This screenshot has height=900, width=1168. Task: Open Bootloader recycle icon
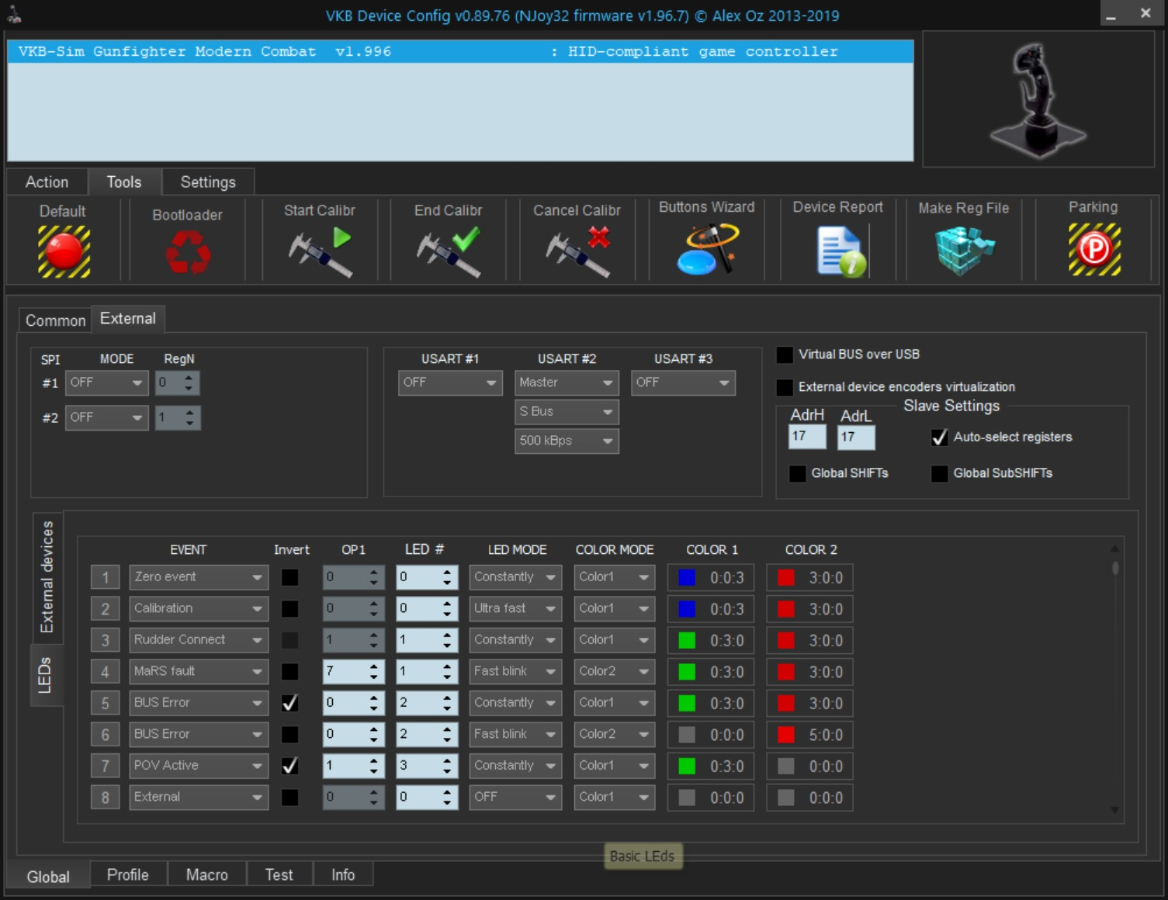pos(188,252)
